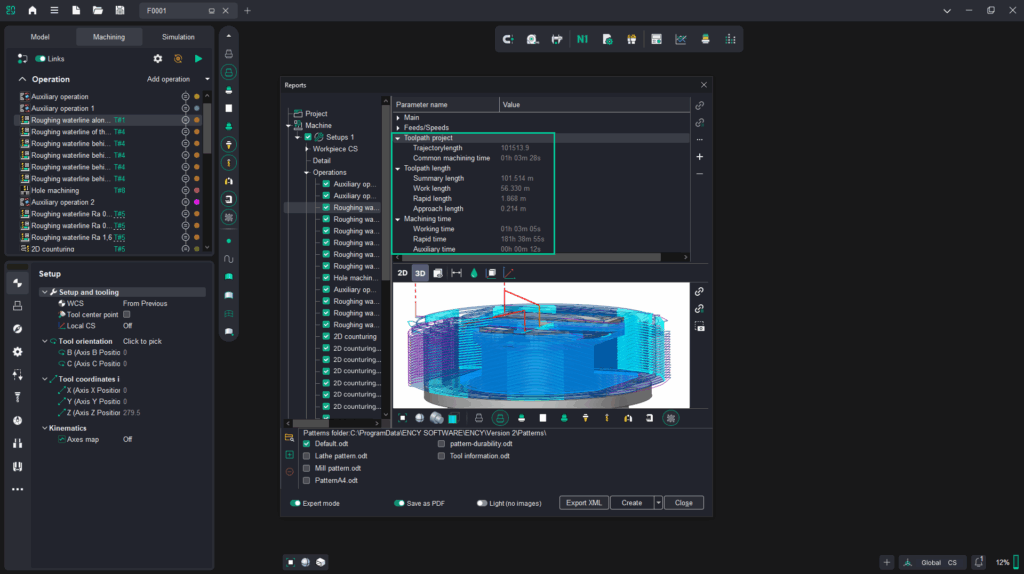1024x574 pixels.
Task: Select the 3D preview mode
Action: click(x=420, y=273)
